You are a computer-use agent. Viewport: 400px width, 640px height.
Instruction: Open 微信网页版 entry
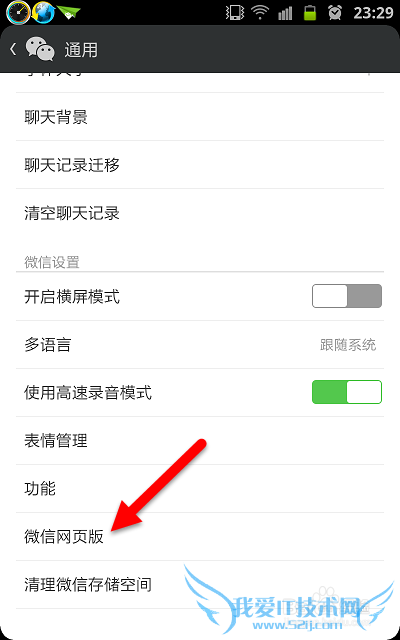[x=200, y=537]
